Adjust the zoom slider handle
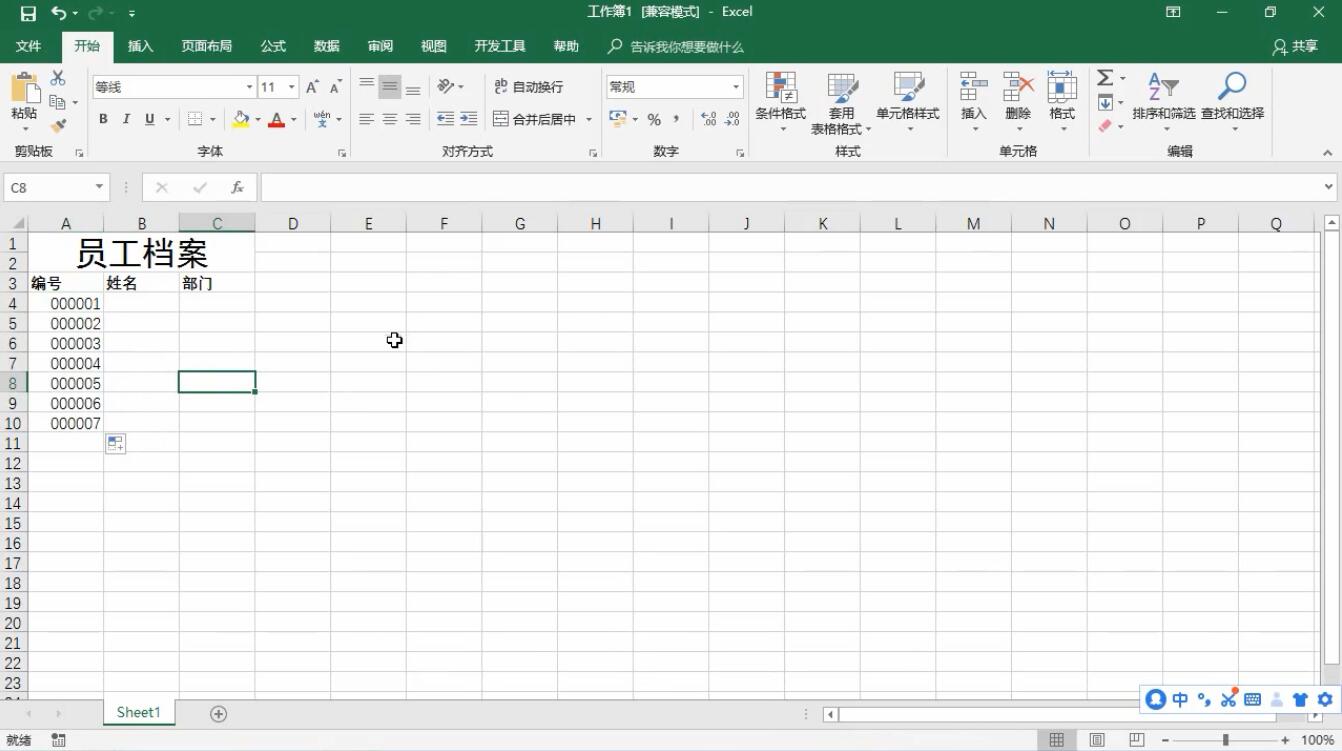1342x751 pixels. (x=1225, y=740)
